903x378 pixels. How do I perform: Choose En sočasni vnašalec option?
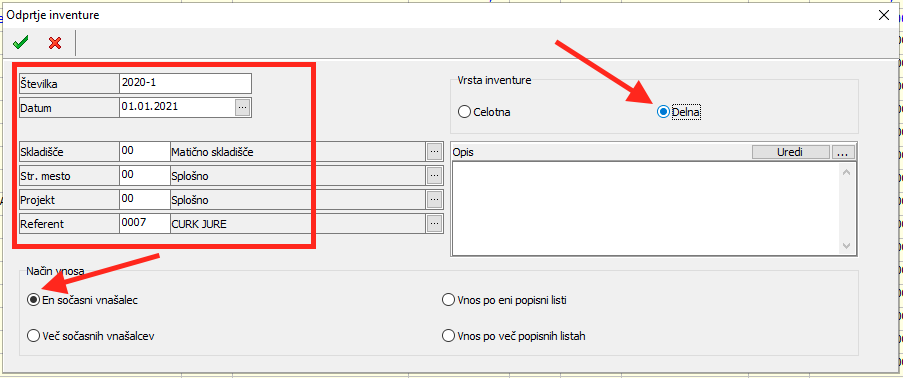[82, 300]
